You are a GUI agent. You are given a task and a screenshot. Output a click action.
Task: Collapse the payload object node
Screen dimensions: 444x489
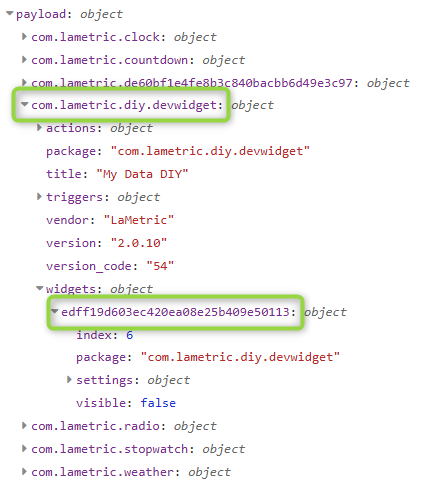tap(10, 14)
